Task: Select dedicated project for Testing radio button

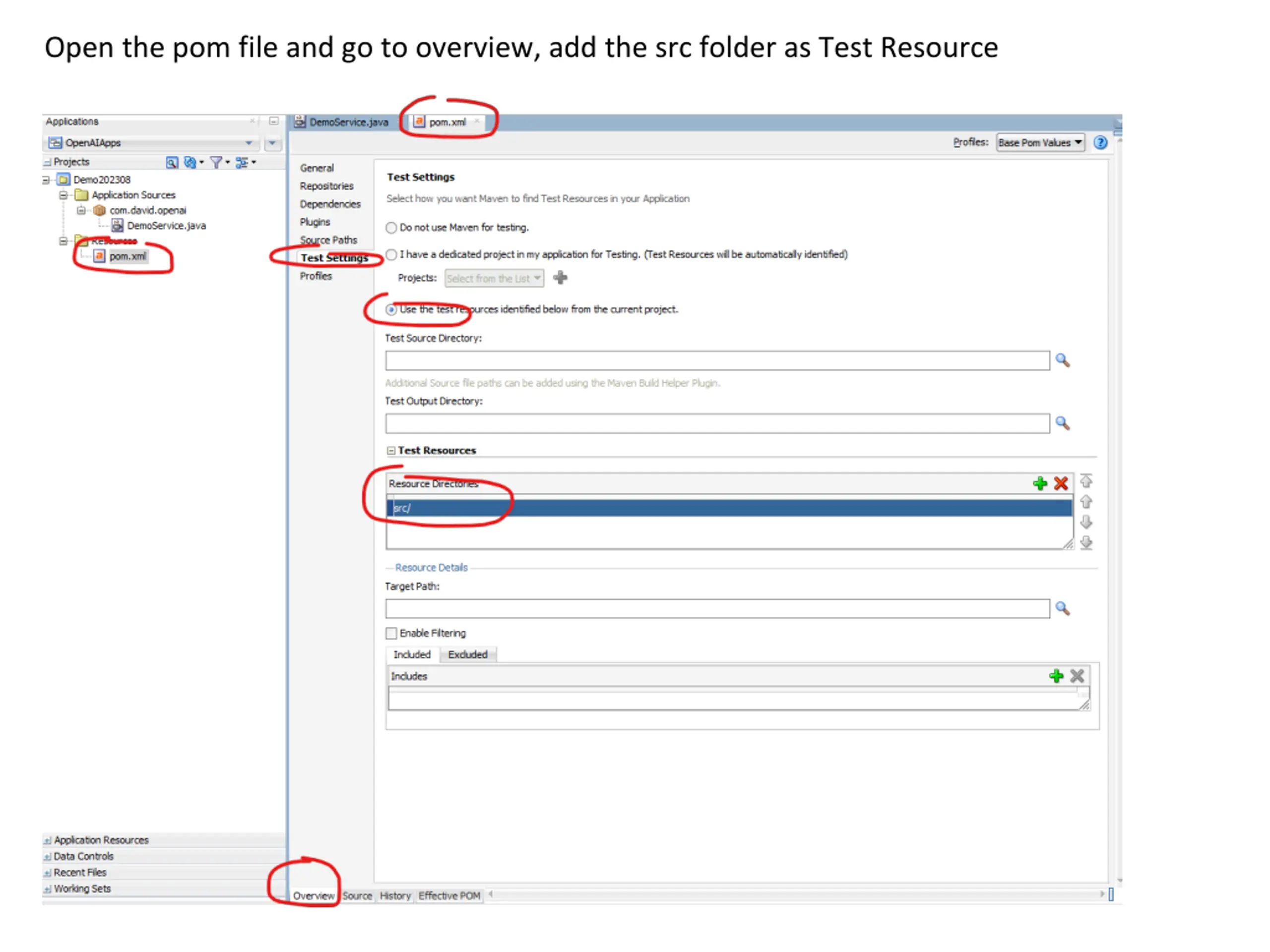Action: [x=391, y=254]
